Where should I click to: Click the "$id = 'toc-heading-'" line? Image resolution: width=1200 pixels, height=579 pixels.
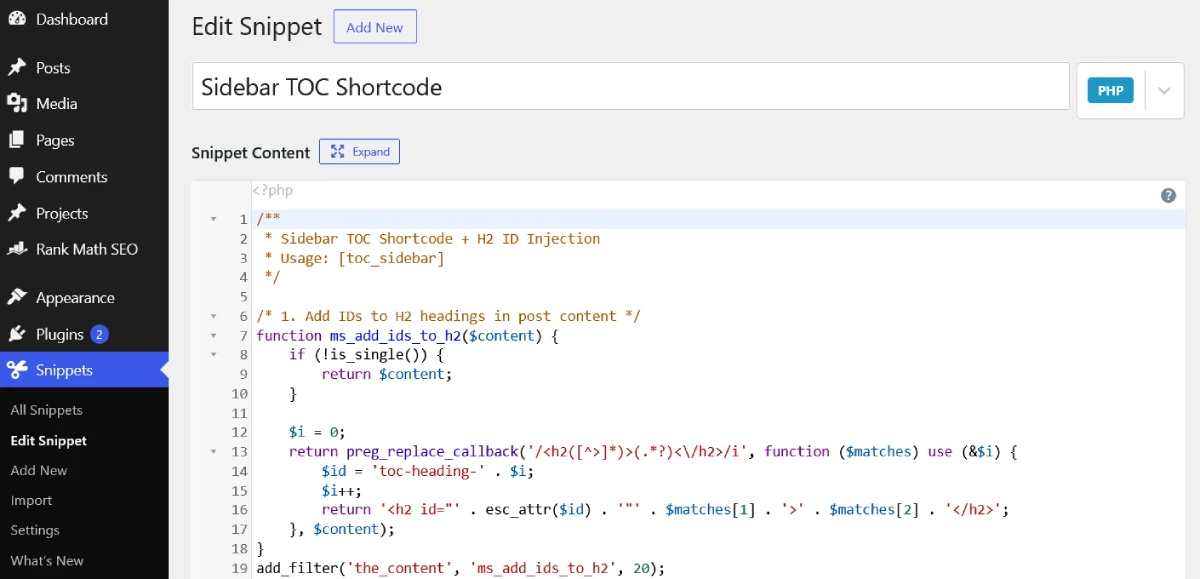pyautogui.click(x=427, y=471)
